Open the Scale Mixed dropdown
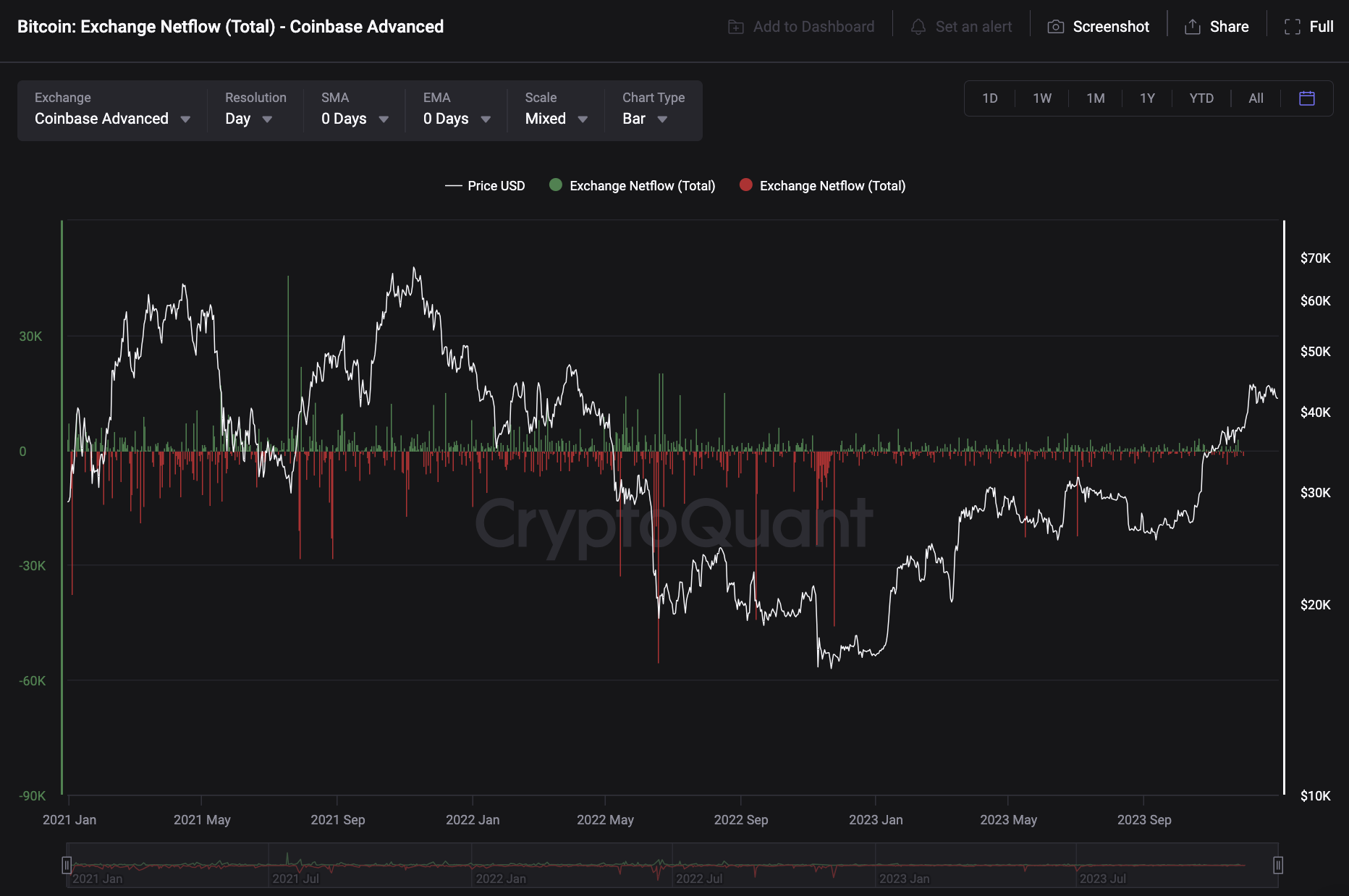 tap(556, 110)
